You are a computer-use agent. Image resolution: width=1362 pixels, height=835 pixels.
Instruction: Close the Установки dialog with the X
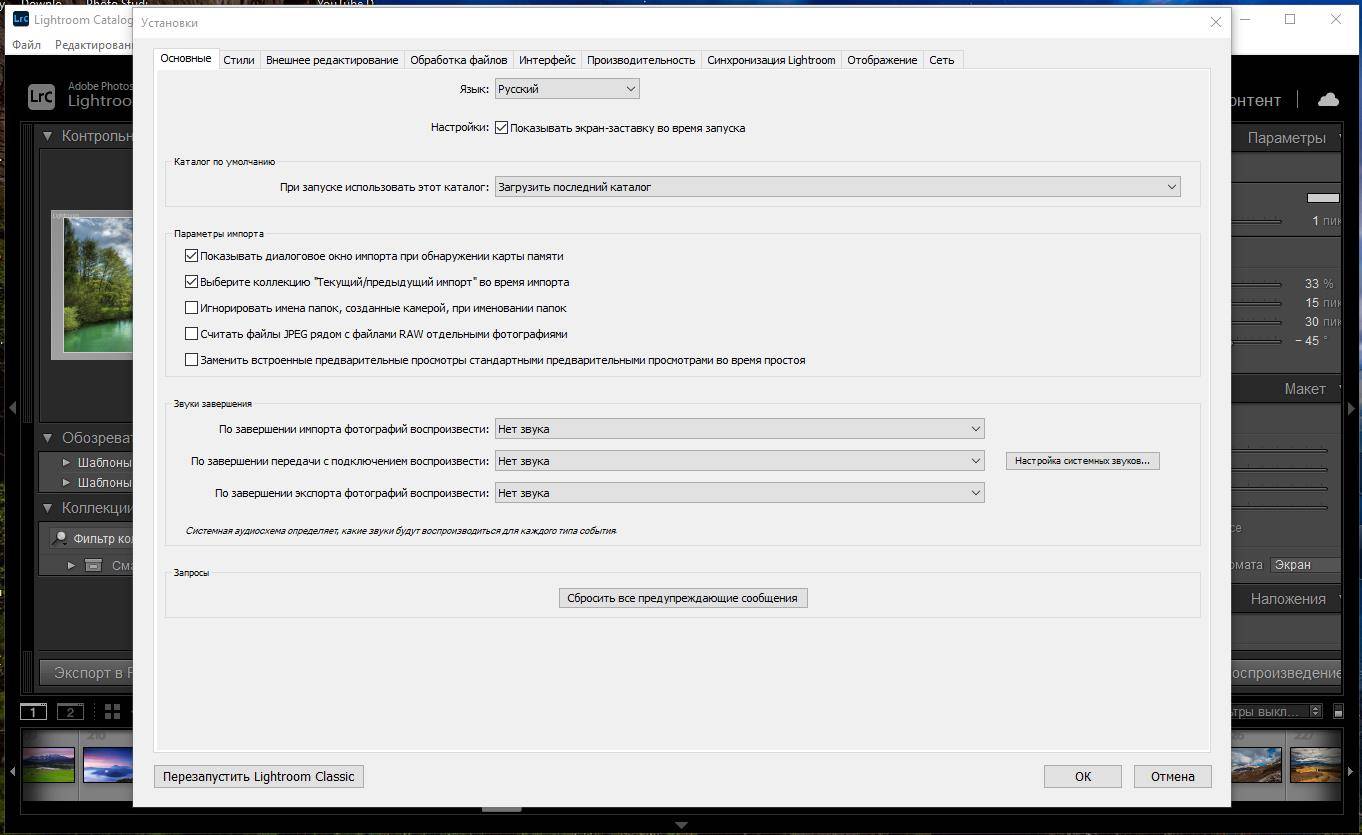point(1216,21)
